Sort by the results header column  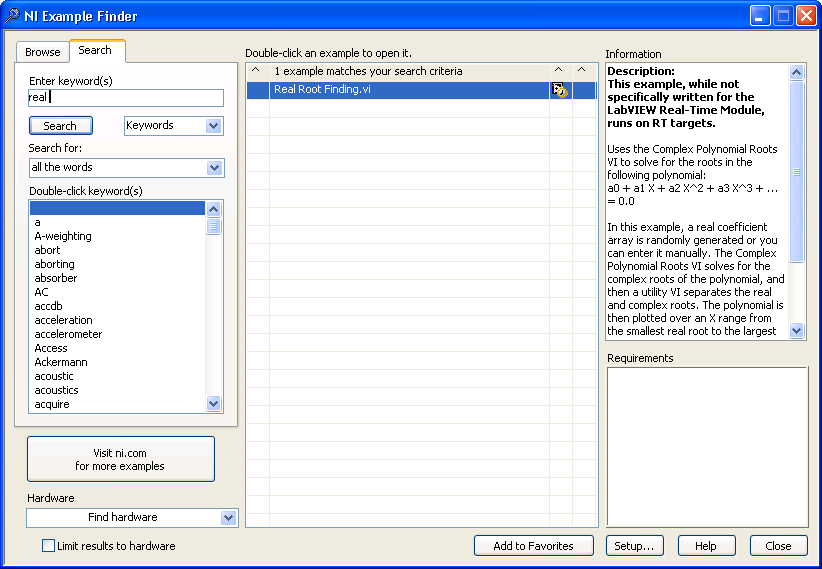[x=409, y=71]
